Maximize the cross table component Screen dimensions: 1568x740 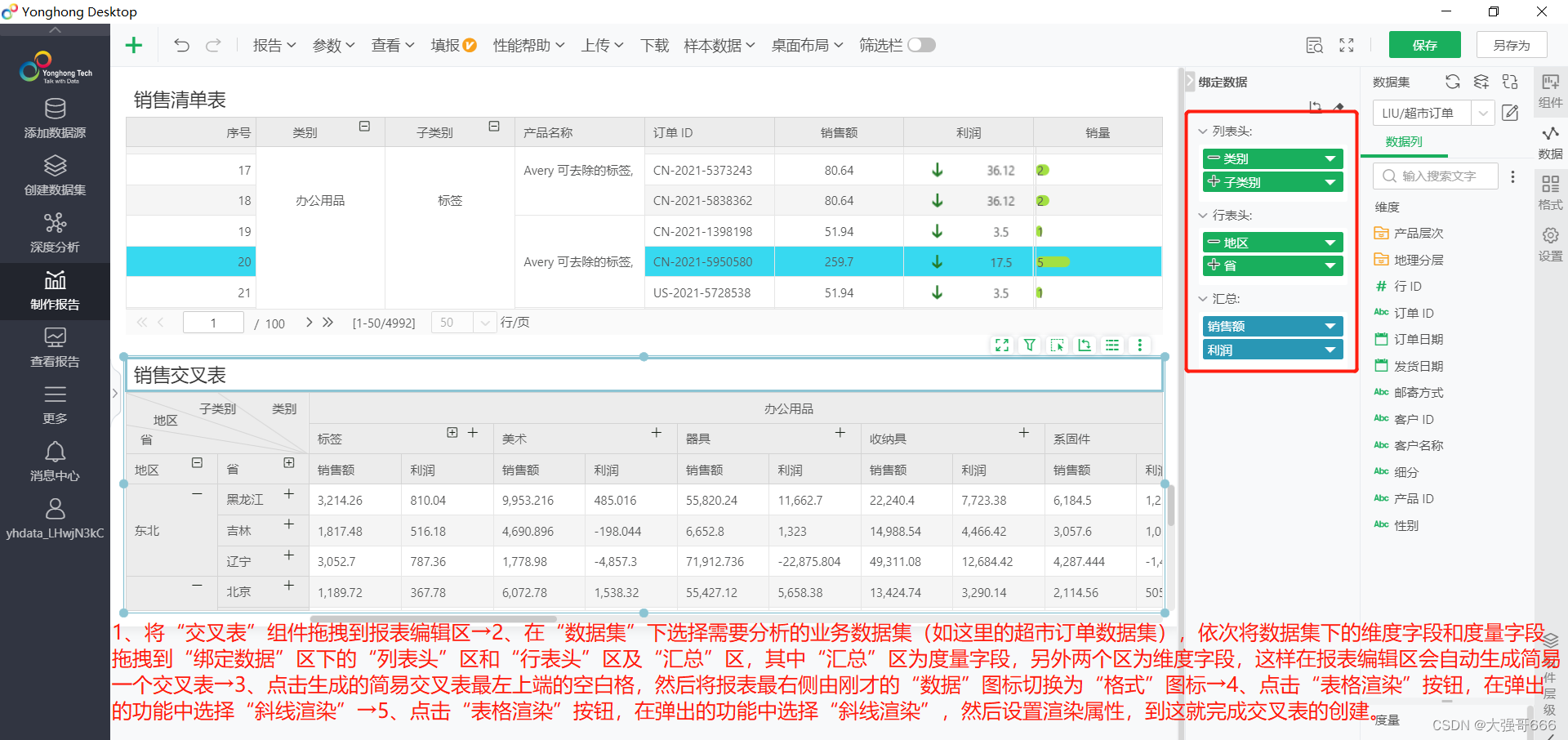tap(1002, 345)
